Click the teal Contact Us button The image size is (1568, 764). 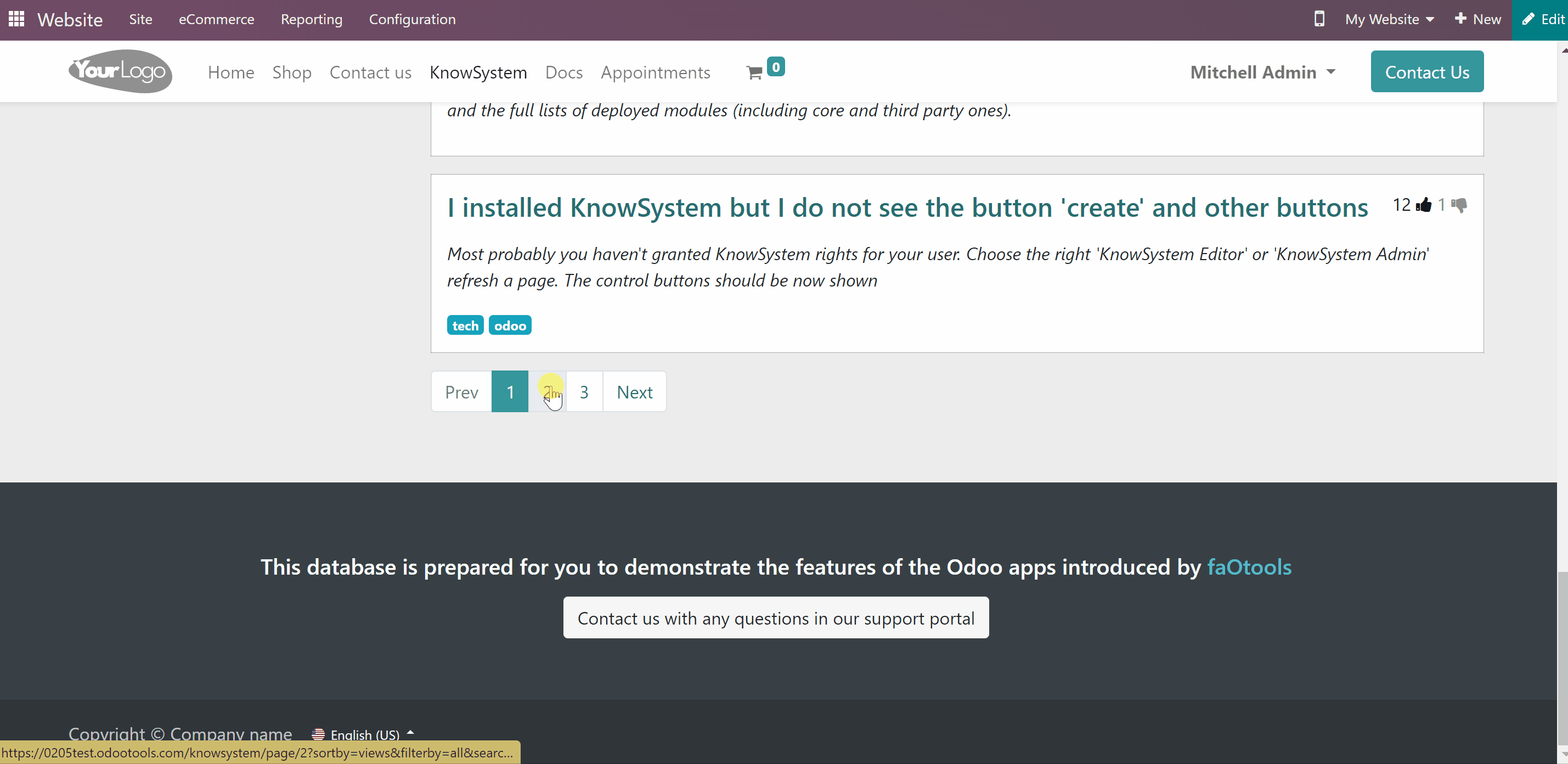pos(1428,72)
